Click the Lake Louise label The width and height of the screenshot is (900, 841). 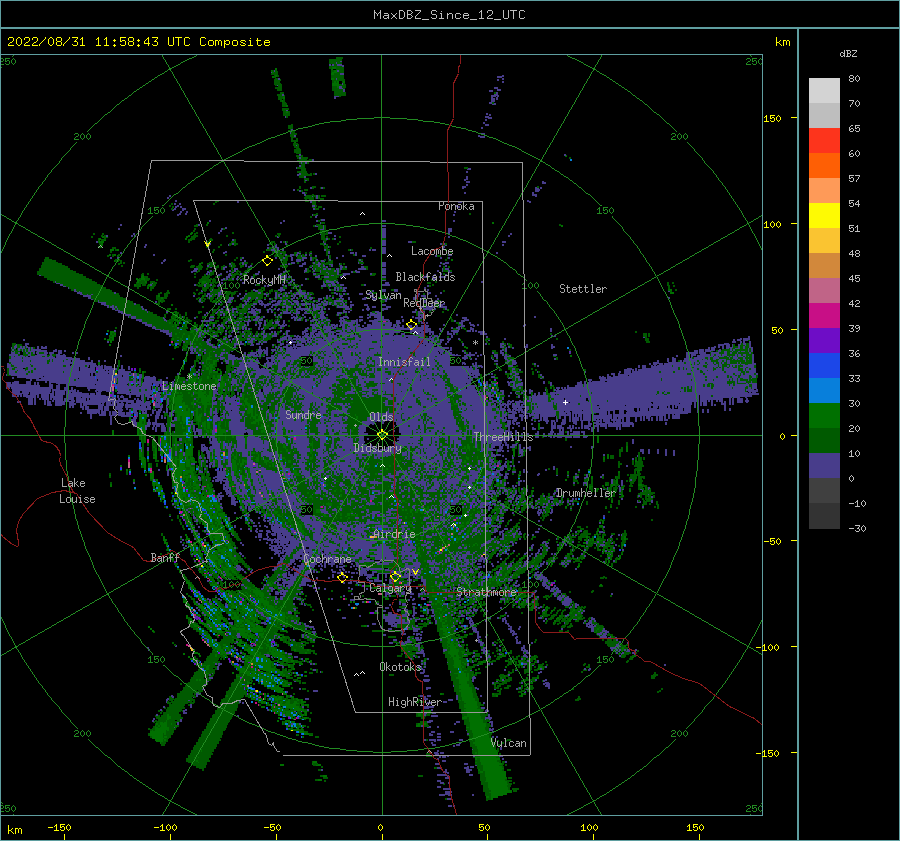[x=77, y=491]
